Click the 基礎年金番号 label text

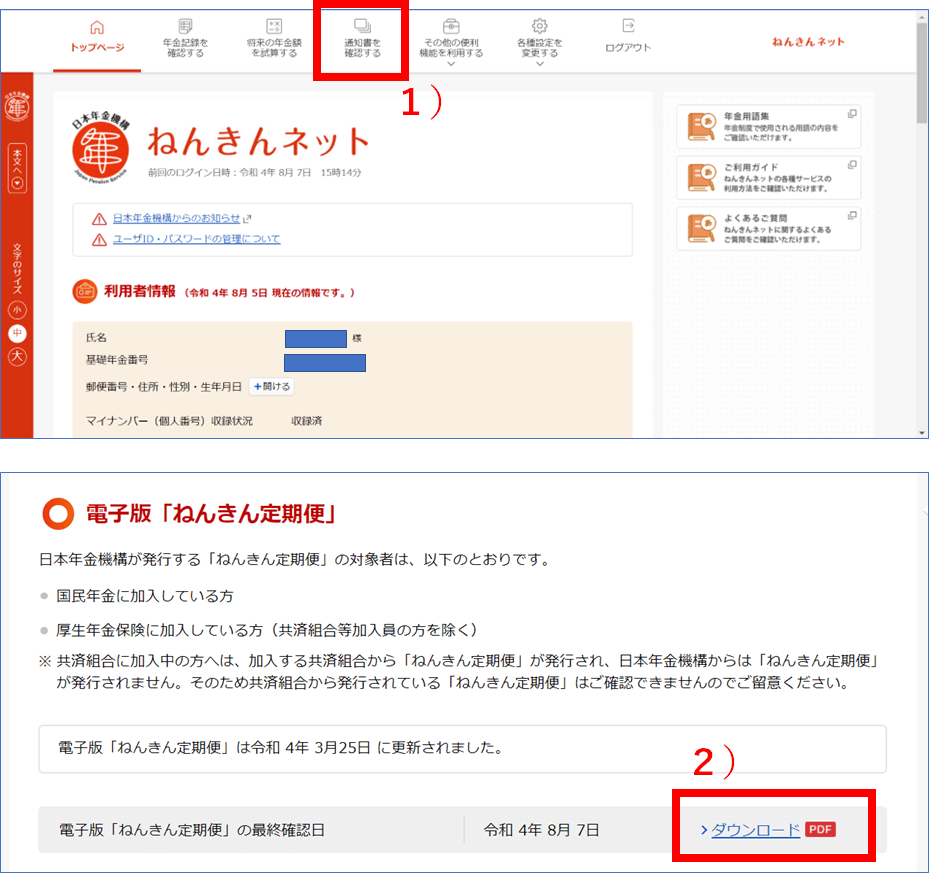tap(117, 360)
